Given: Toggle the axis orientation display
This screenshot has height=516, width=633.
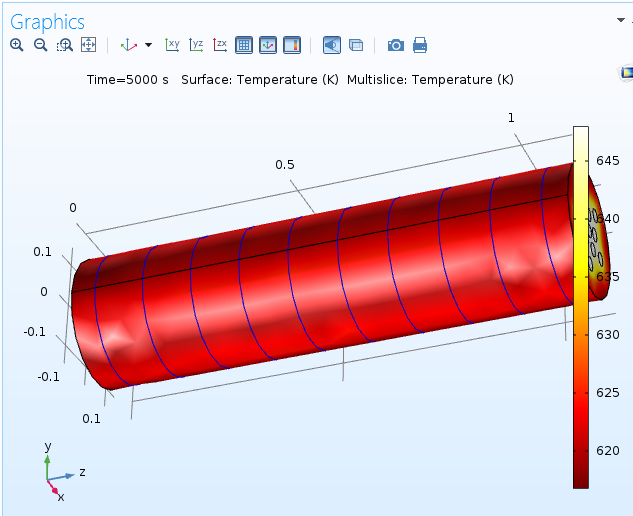Looking at the screenshot, I should click(x=268, y=45).
